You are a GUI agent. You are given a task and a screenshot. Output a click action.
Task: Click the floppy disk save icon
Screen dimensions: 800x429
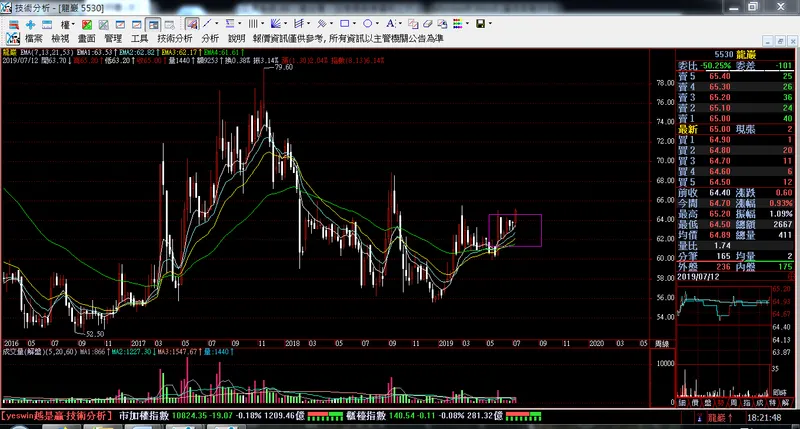tap(481, 23)
